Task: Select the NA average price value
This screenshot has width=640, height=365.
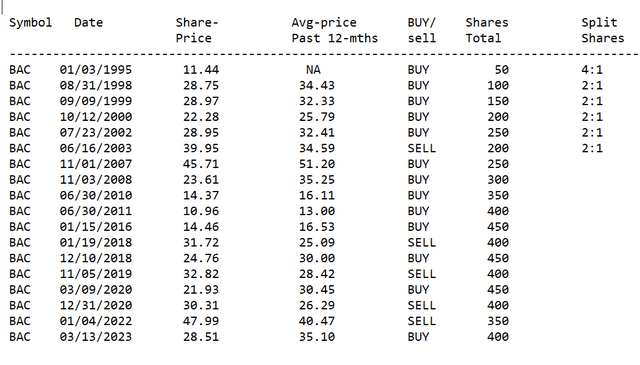Action: click(x=313, y=69)
